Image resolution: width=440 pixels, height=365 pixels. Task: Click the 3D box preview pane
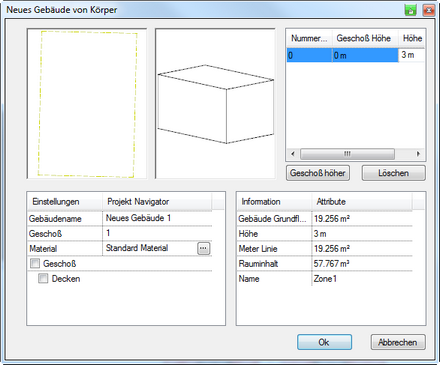pyautogui.click(x=215, y=104)
